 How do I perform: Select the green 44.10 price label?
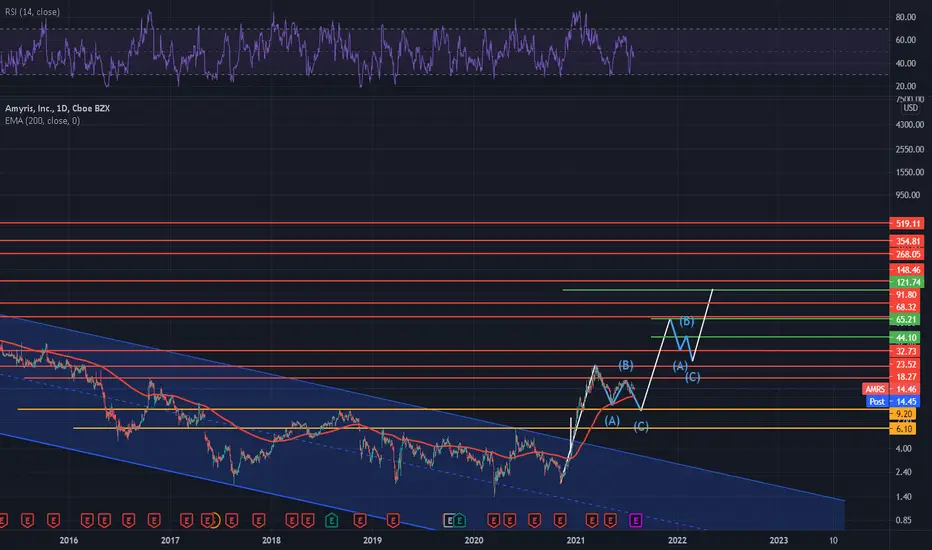[905, 338]
